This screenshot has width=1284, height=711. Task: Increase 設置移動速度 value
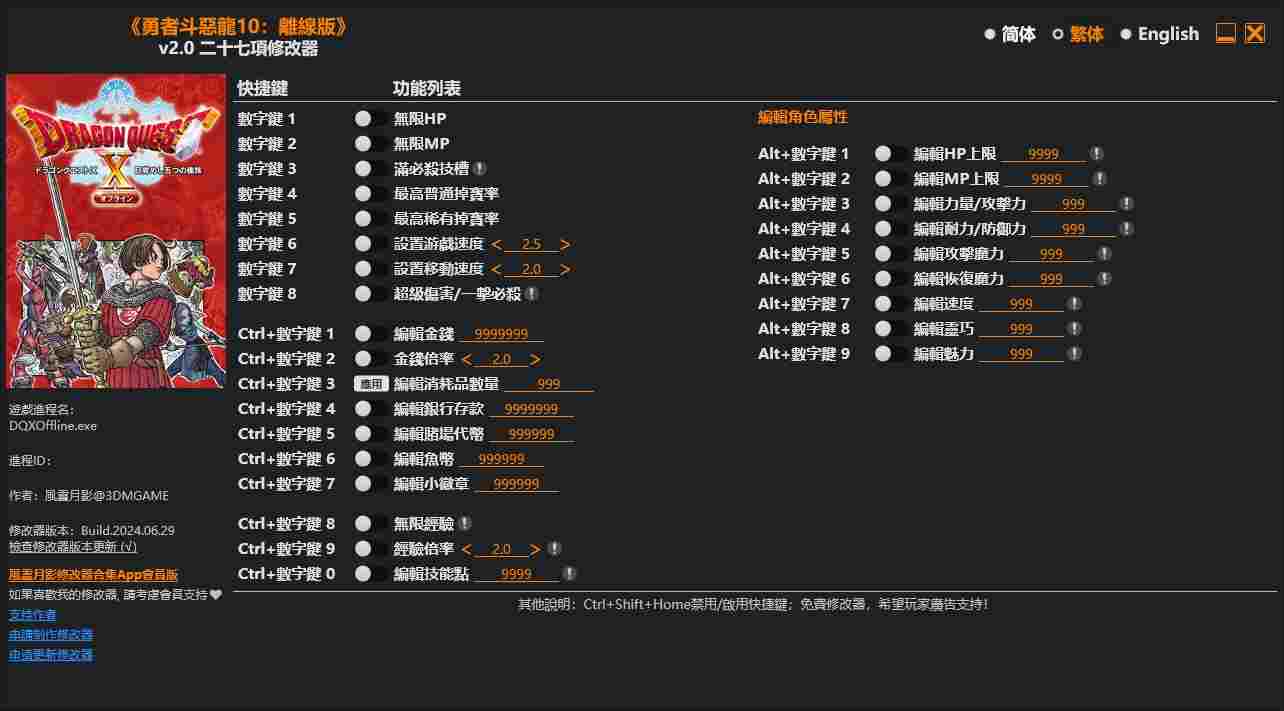pos(565,270)
